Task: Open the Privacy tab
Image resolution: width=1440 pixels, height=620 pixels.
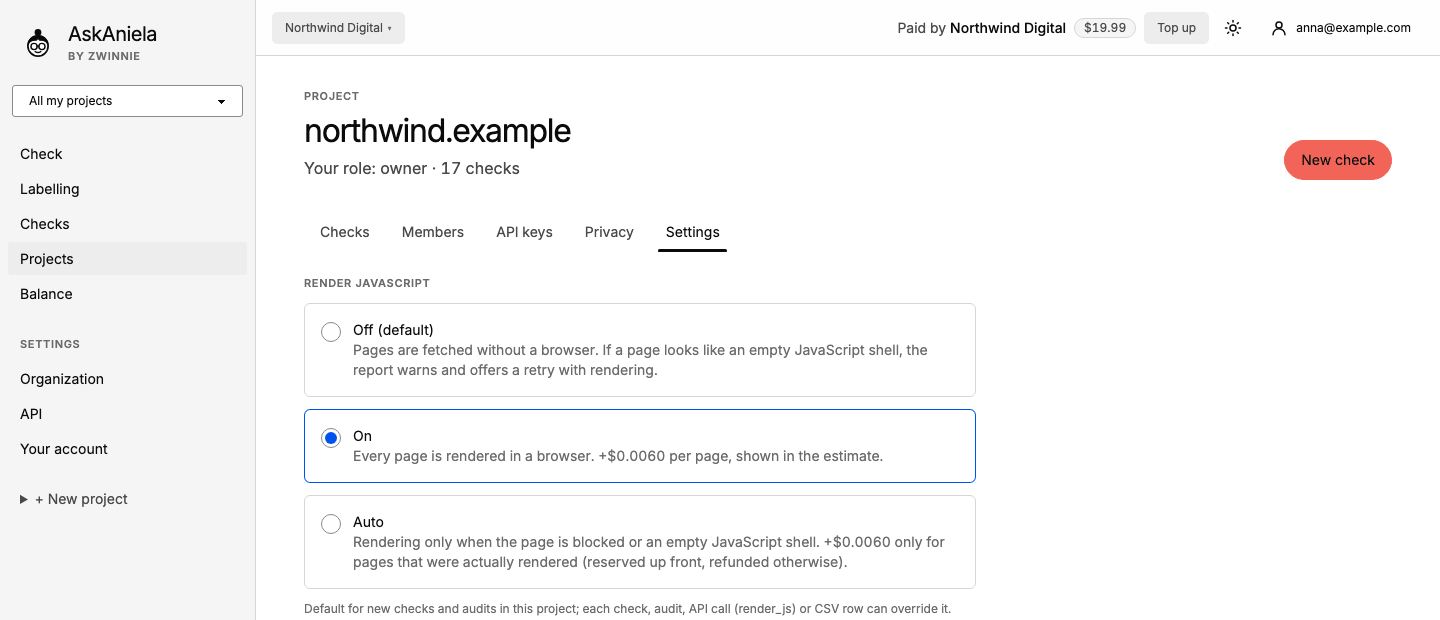Action: (609, 232)
